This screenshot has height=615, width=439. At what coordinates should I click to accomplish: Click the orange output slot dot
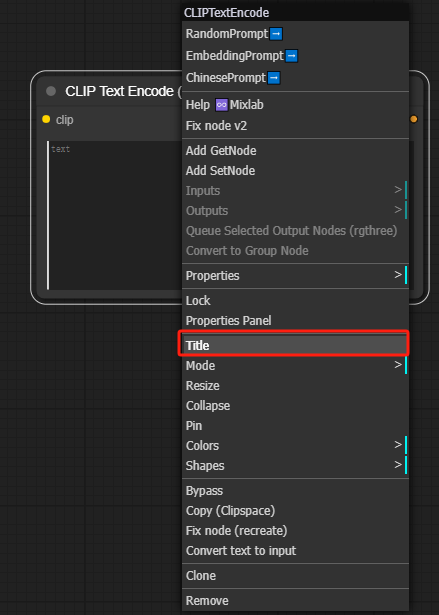tap(413, 119)
